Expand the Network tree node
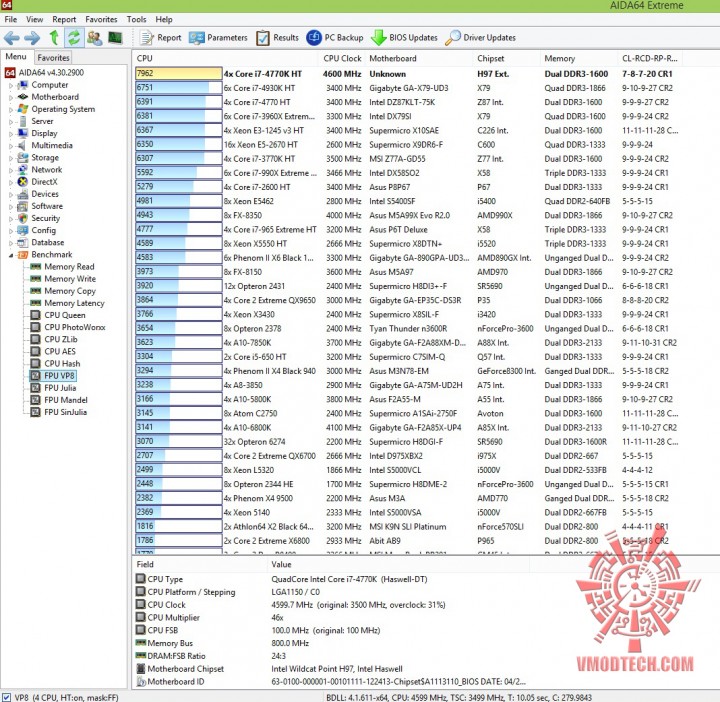This screenshot has height=702, width=720. (x=11, y=170)
